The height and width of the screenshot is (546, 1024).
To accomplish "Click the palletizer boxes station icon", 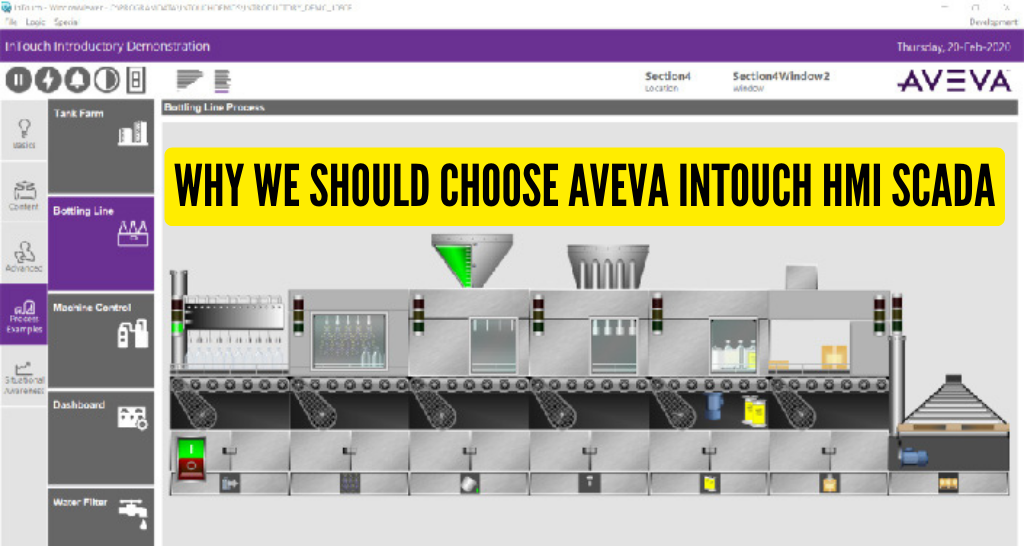I will [x=948, y=484].
